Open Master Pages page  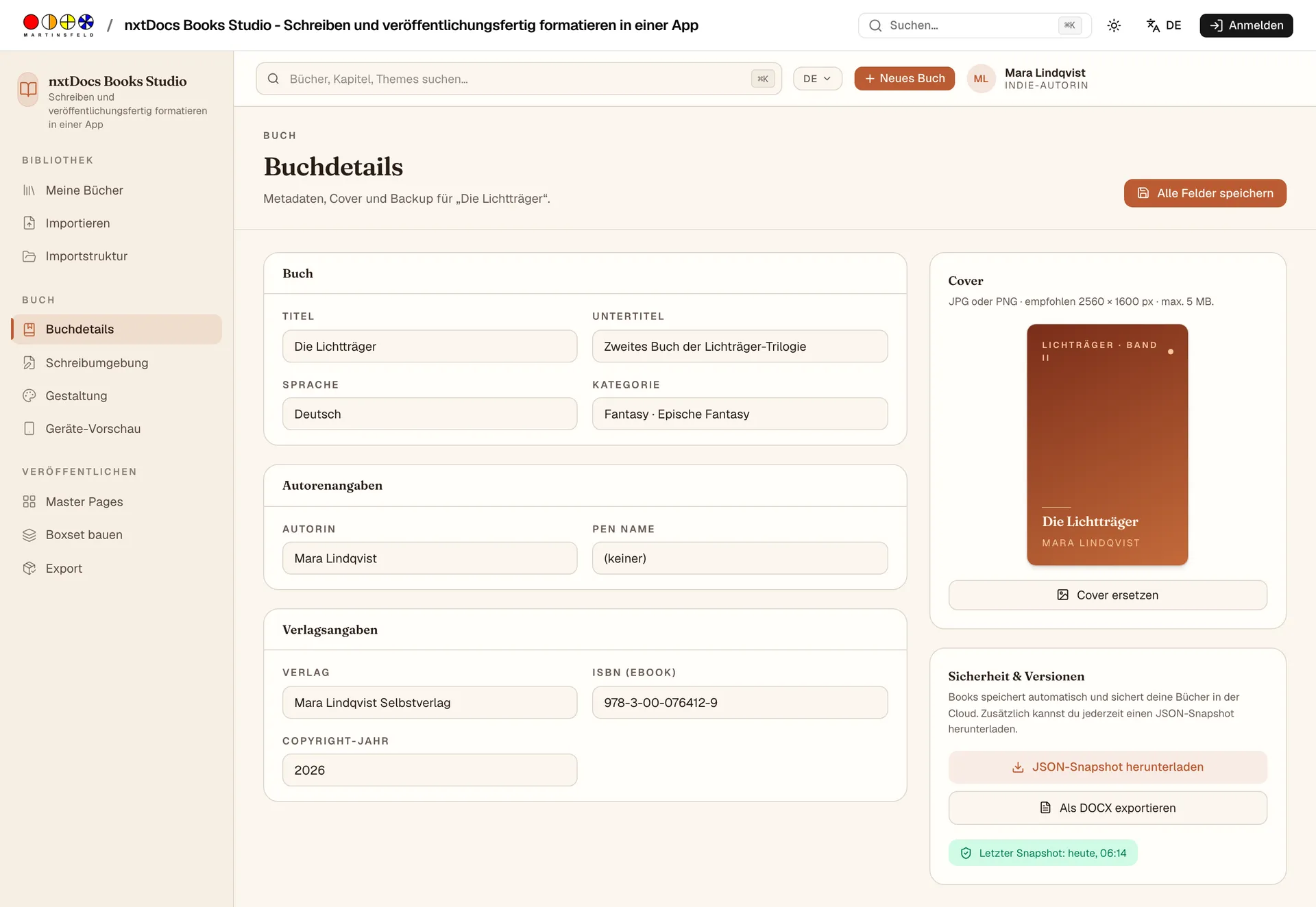click(x=117, y=502)
